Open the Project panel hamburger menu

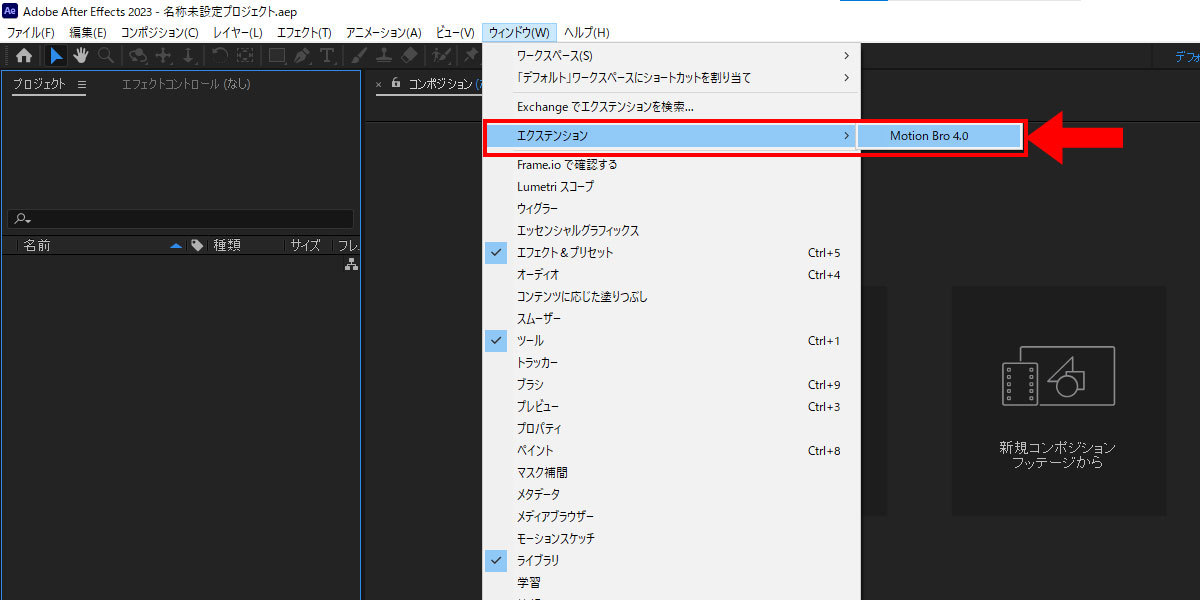tap(81, 84)
